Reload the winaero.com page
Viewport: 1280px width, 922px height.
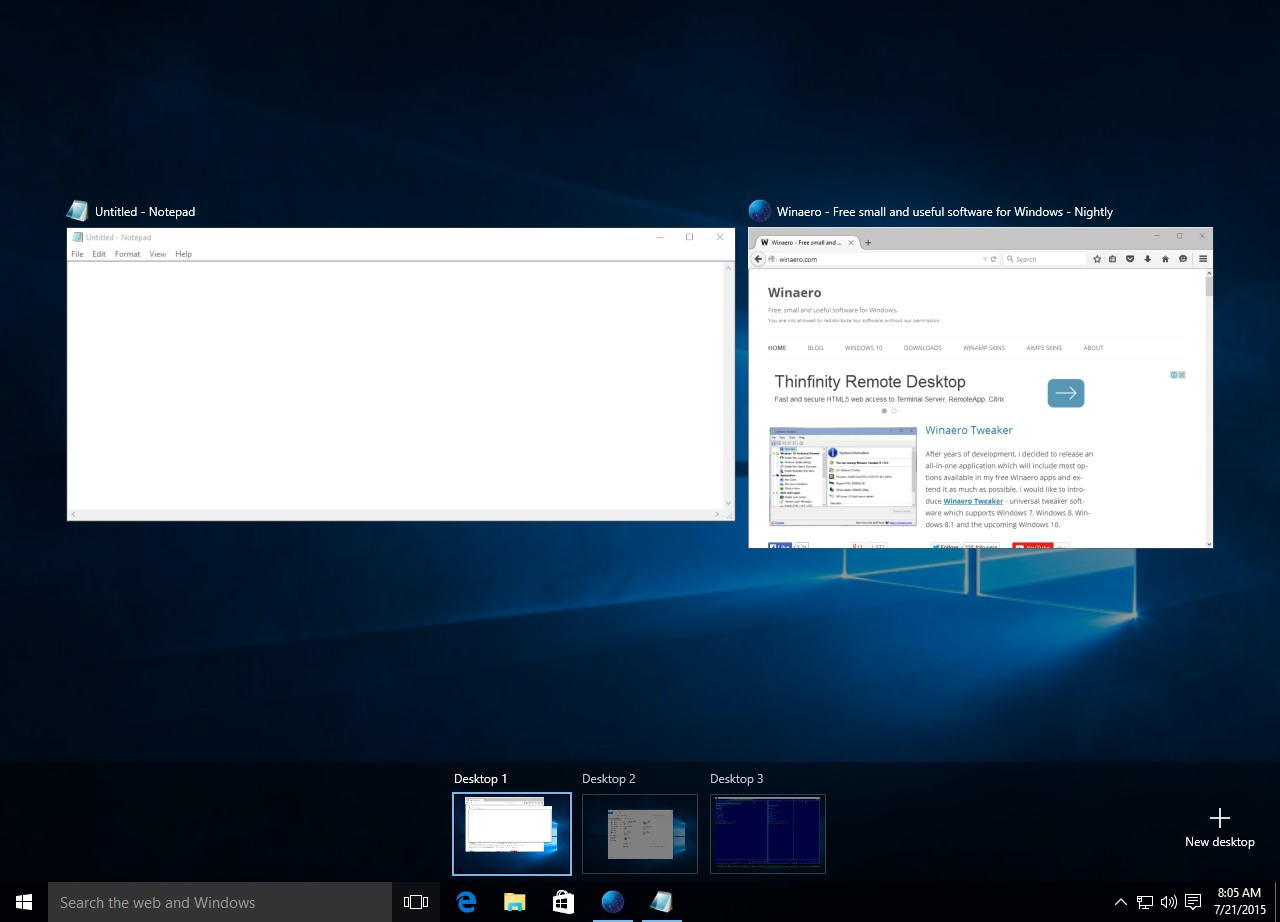993,258
